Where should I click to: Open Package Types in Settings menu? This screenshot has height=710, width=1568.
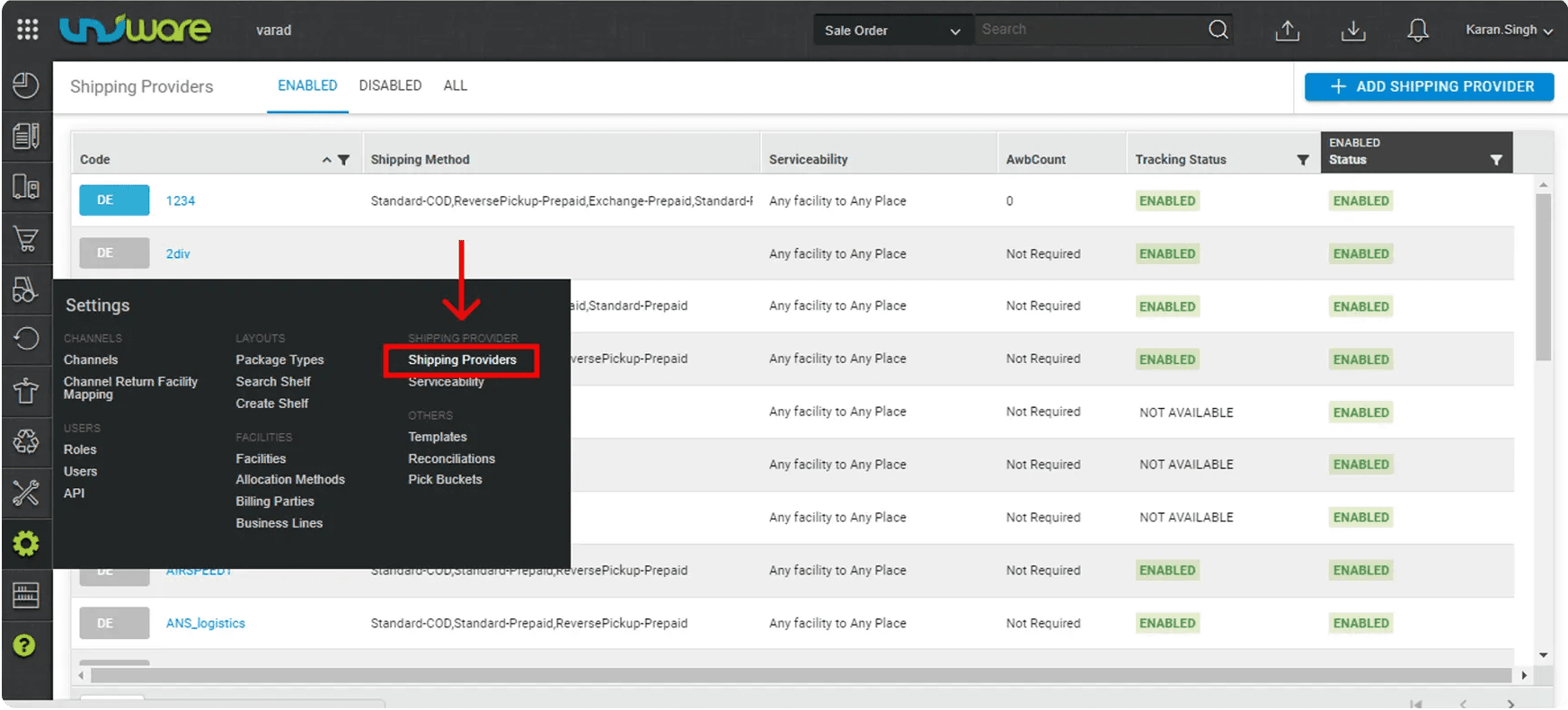279,359
